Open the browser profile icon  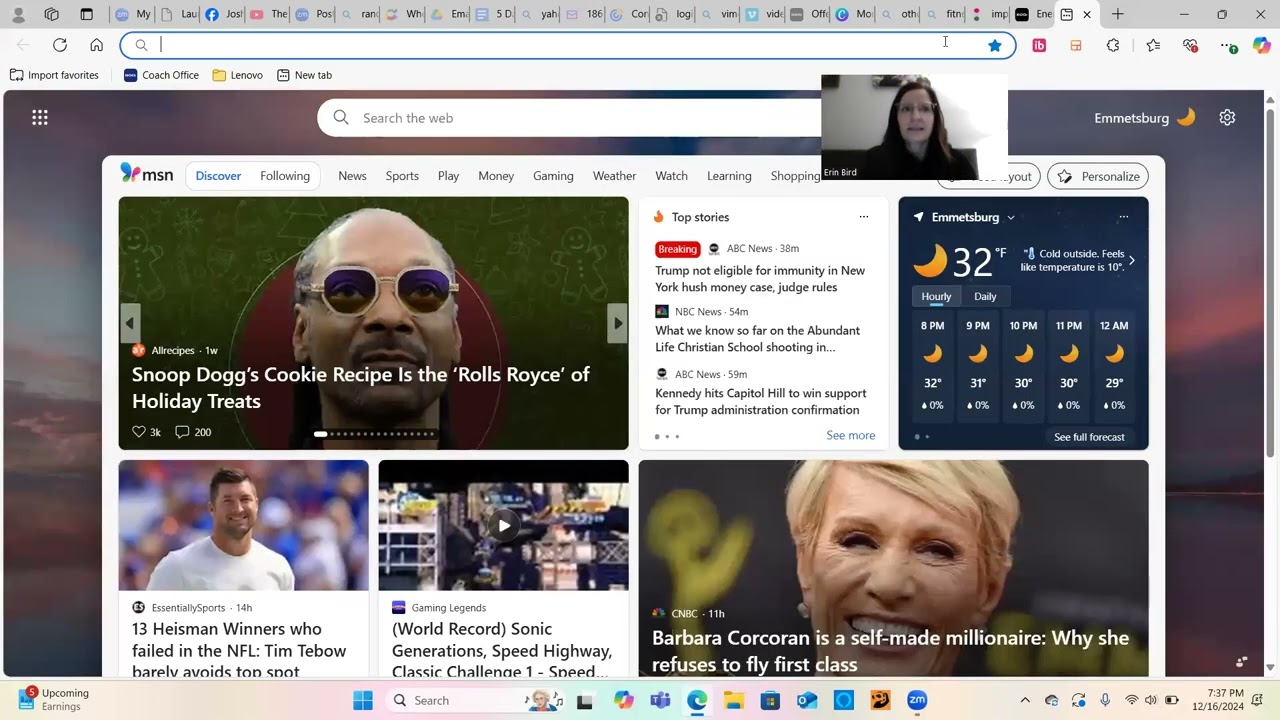pos(18,14)
